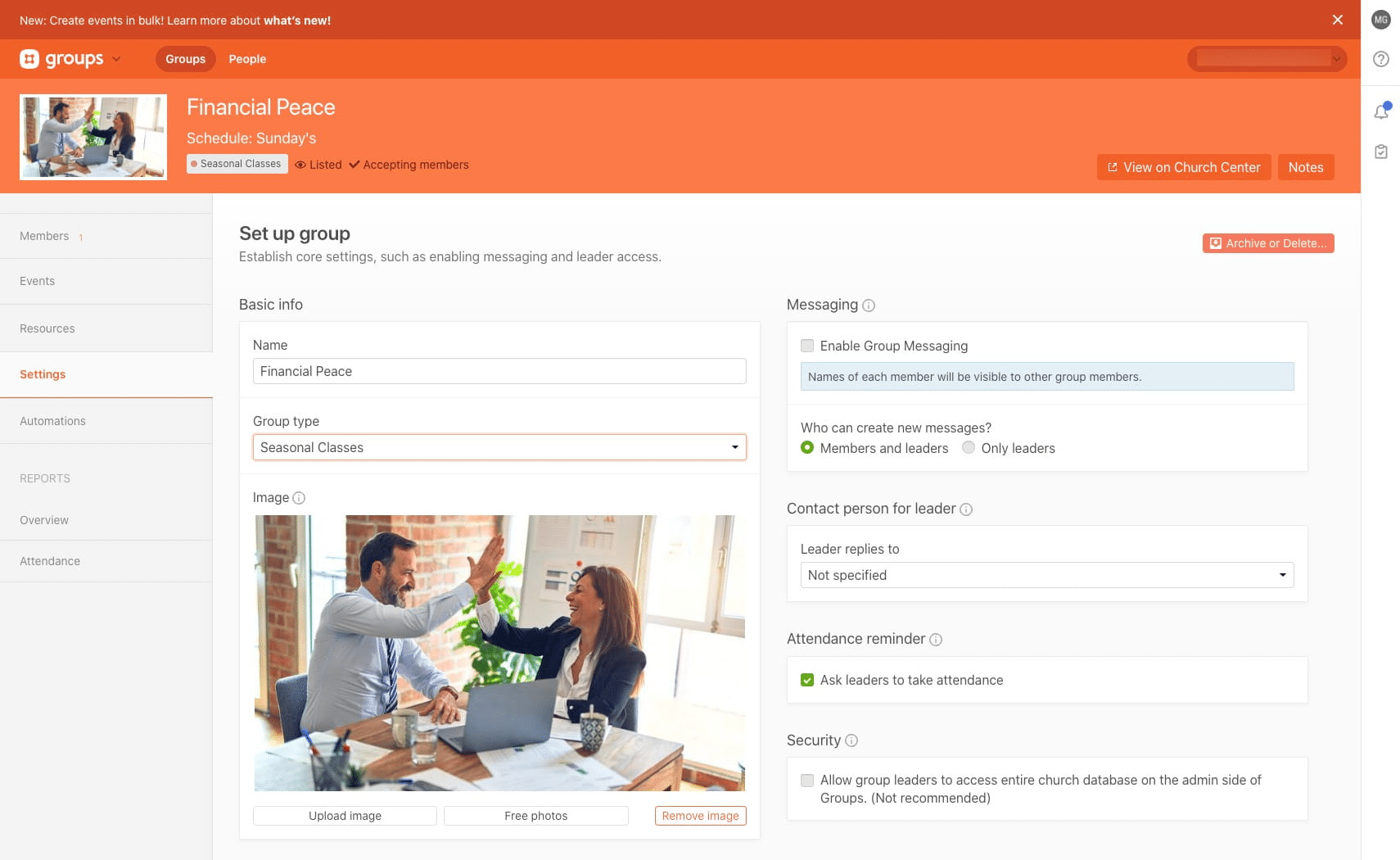
Task: Click the Seasonal Classes tag
Action: click(237, 164)
